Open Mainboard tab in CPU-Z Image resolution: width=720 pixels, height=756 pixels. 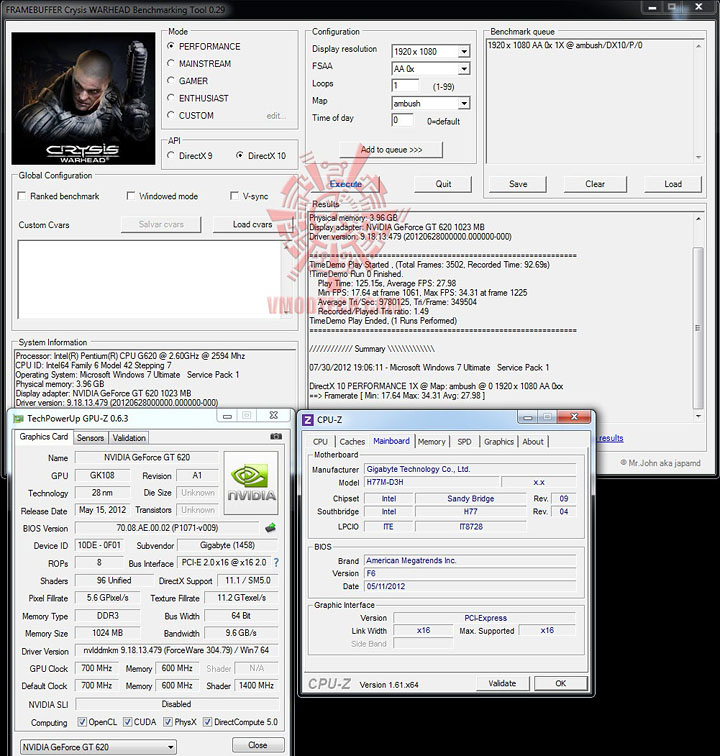click(391, 441)
